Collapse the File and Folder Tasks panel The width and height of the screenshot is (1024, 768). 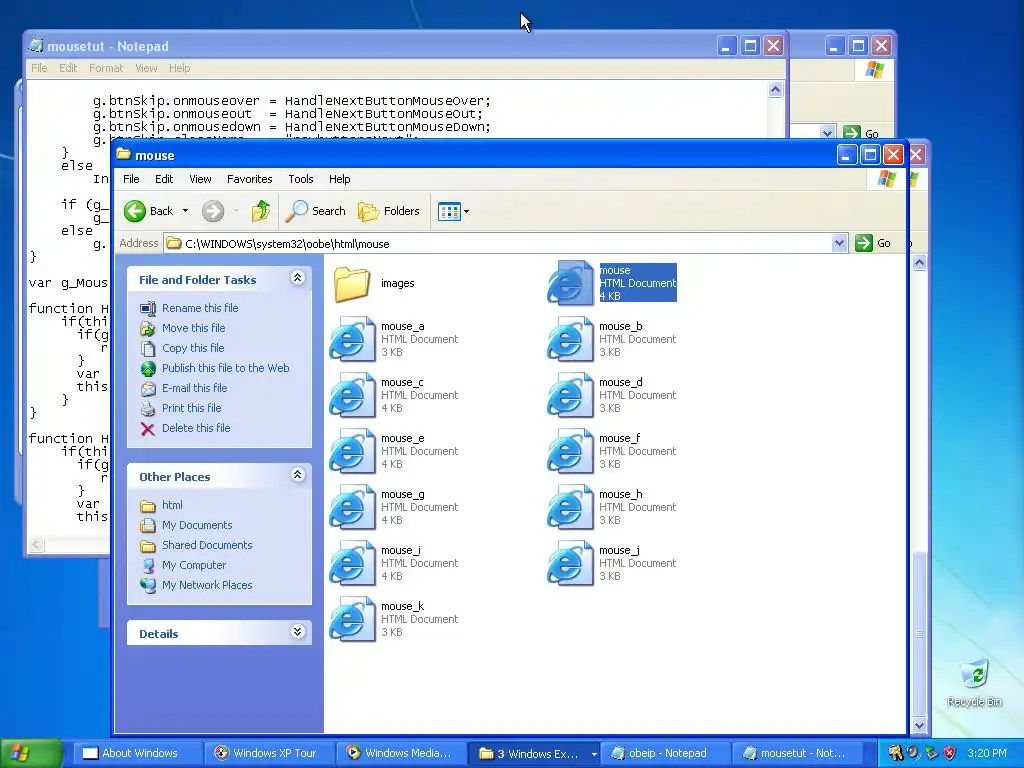click(297, 278)
